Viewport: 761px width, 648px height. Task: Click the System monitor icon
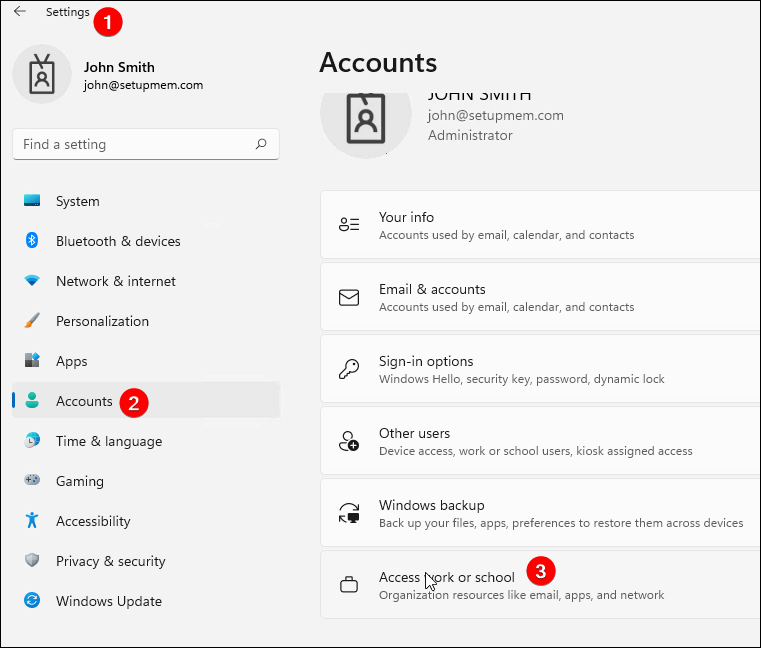coord(32,200)
